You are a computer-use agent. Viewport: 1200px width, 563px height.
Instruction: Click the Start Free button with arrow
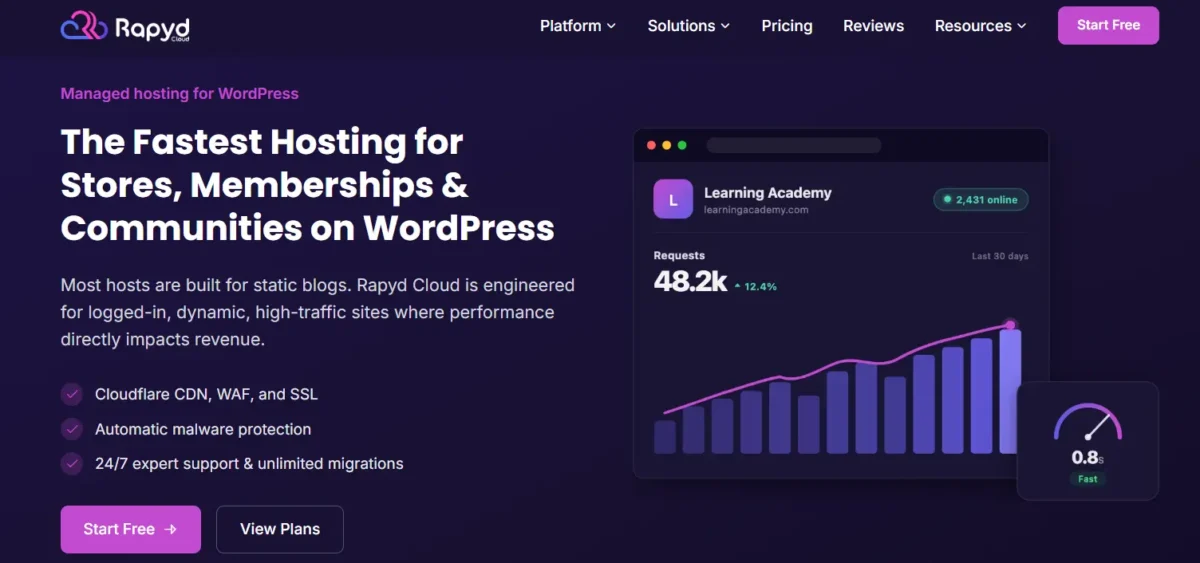(x=130, y=529)
